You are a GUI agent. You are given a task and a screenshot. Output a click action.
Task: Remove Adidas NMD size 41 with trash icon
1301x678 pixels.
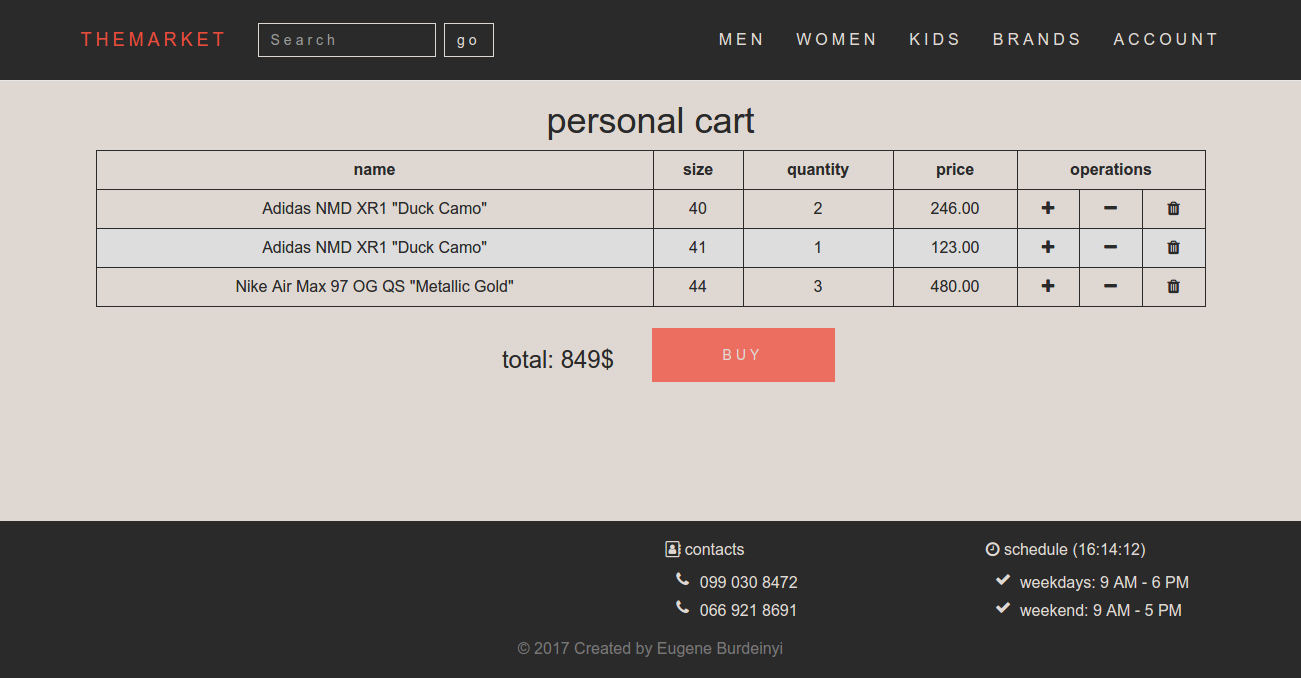(1174, 247)
